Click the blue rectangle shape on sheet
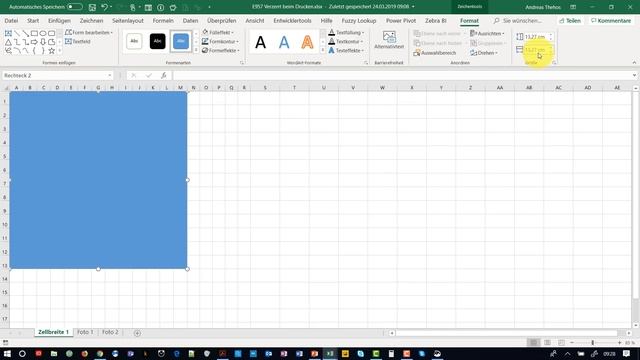Screen dimensions: 640x360 pyautogui.click(x=98, y=180)
